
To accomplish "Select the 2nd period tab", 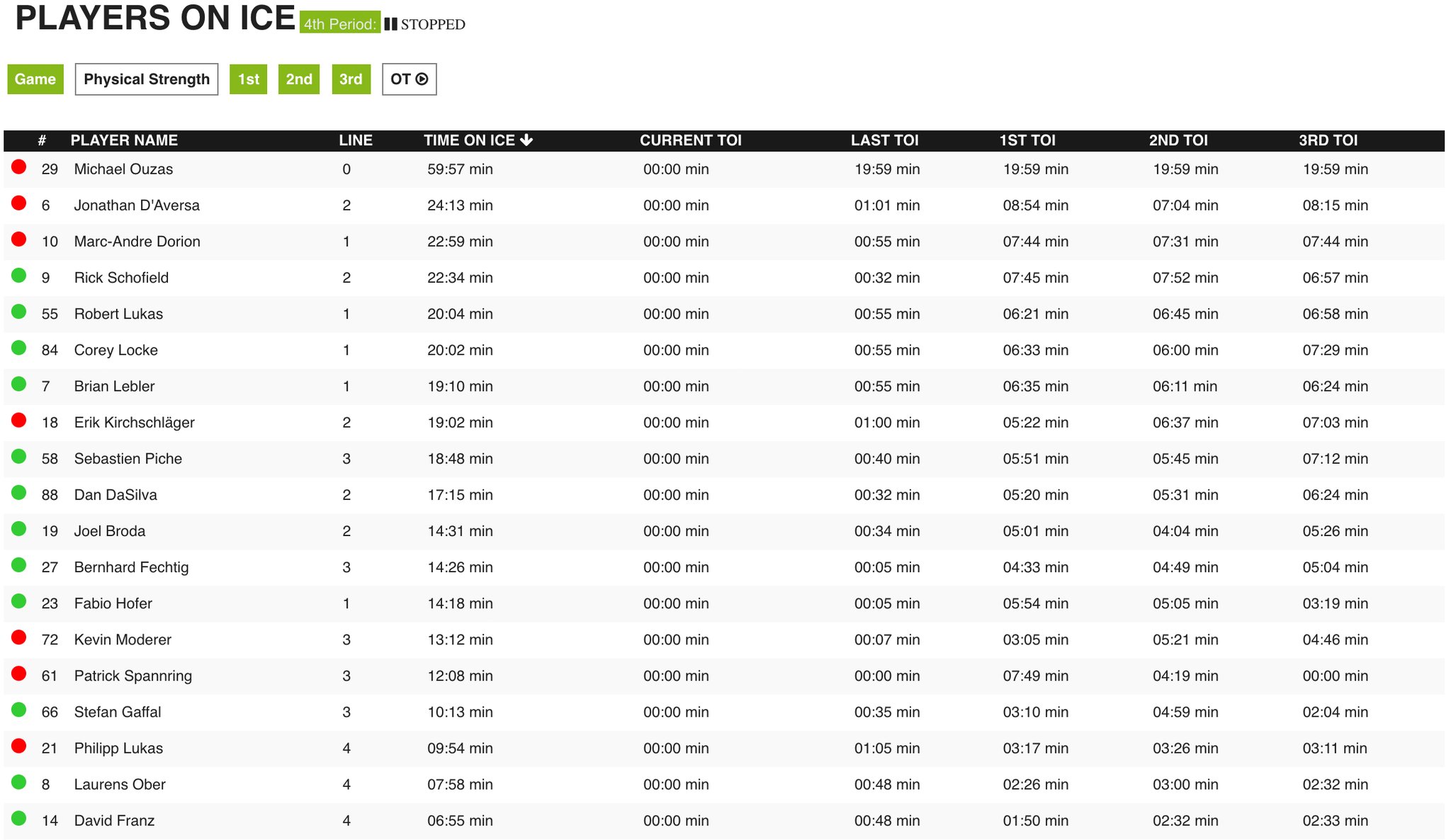I will [299, 79].
